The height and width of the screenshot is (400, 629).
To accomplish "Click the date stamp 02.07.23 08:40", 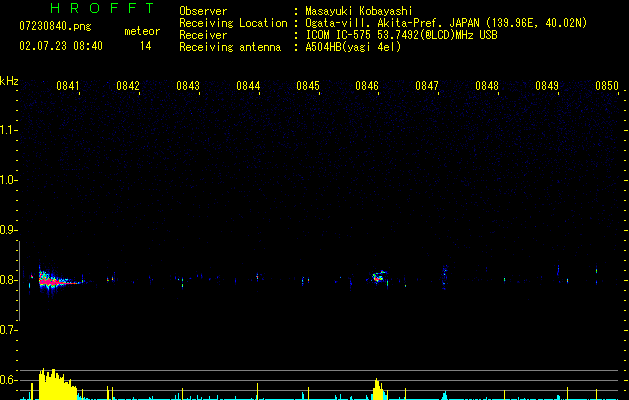I will pos(61,46).
